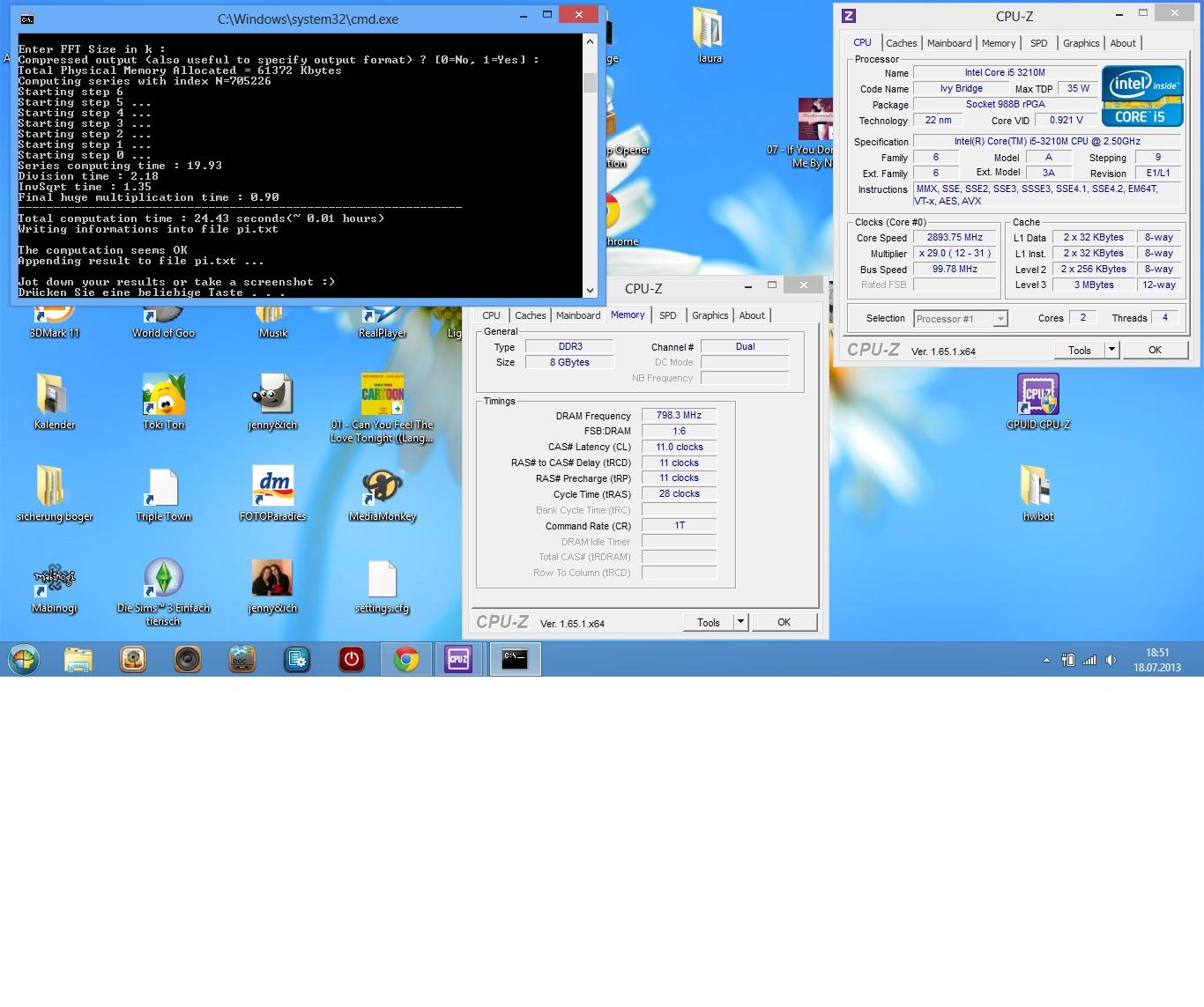Click the CPU-Z Z logo in title bar
Image resolution: width=1204 pixels, height=1007 pixels.
click(x=849, y=16)
